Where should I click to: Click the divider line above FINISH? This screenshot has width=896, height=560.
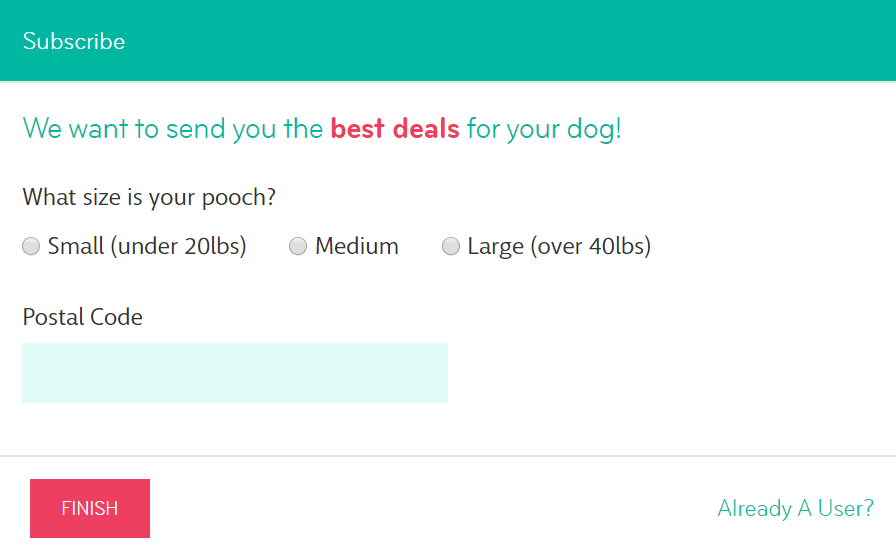pyautogui.click(x=448, y=456)
